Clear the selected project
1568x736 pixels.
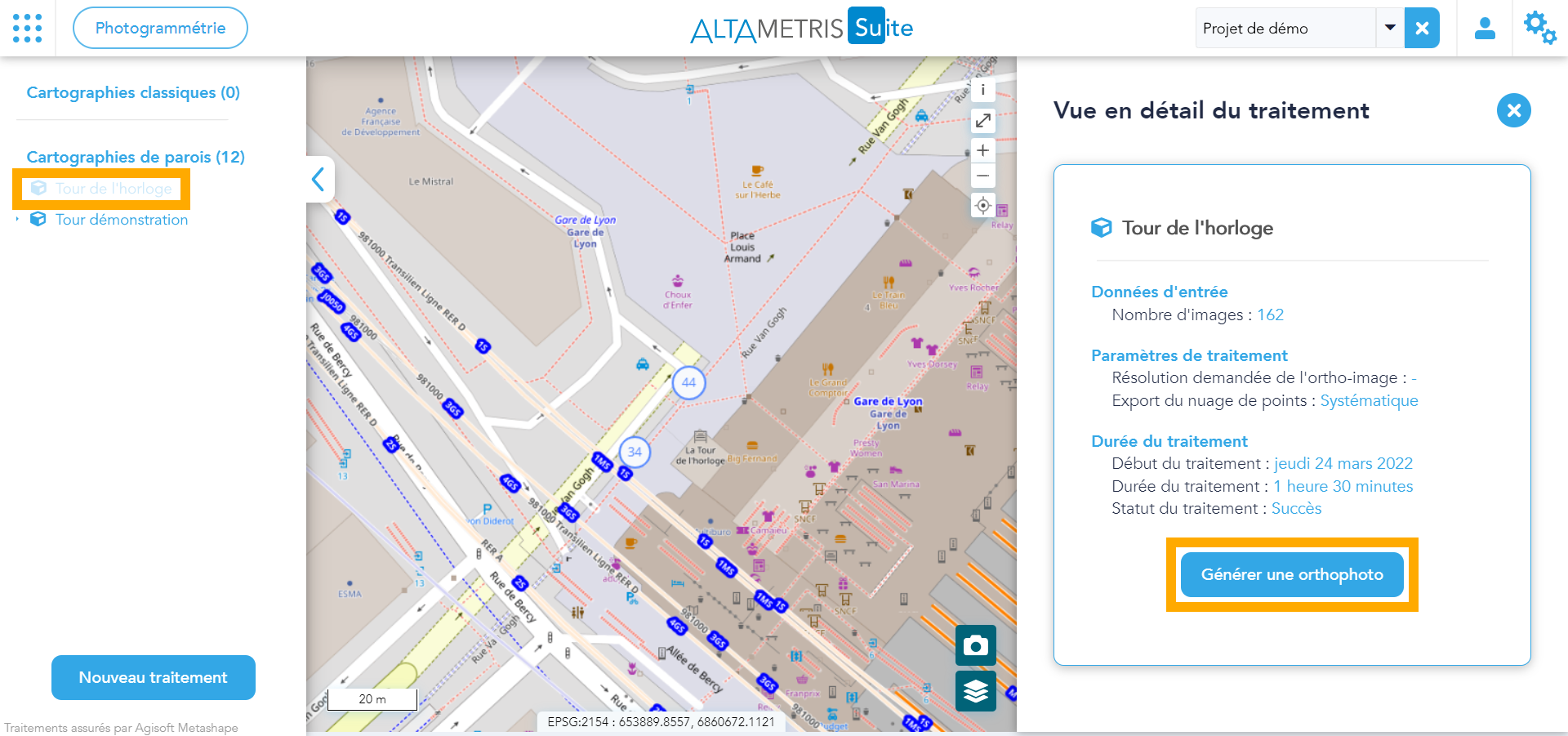pos(1422,29)
